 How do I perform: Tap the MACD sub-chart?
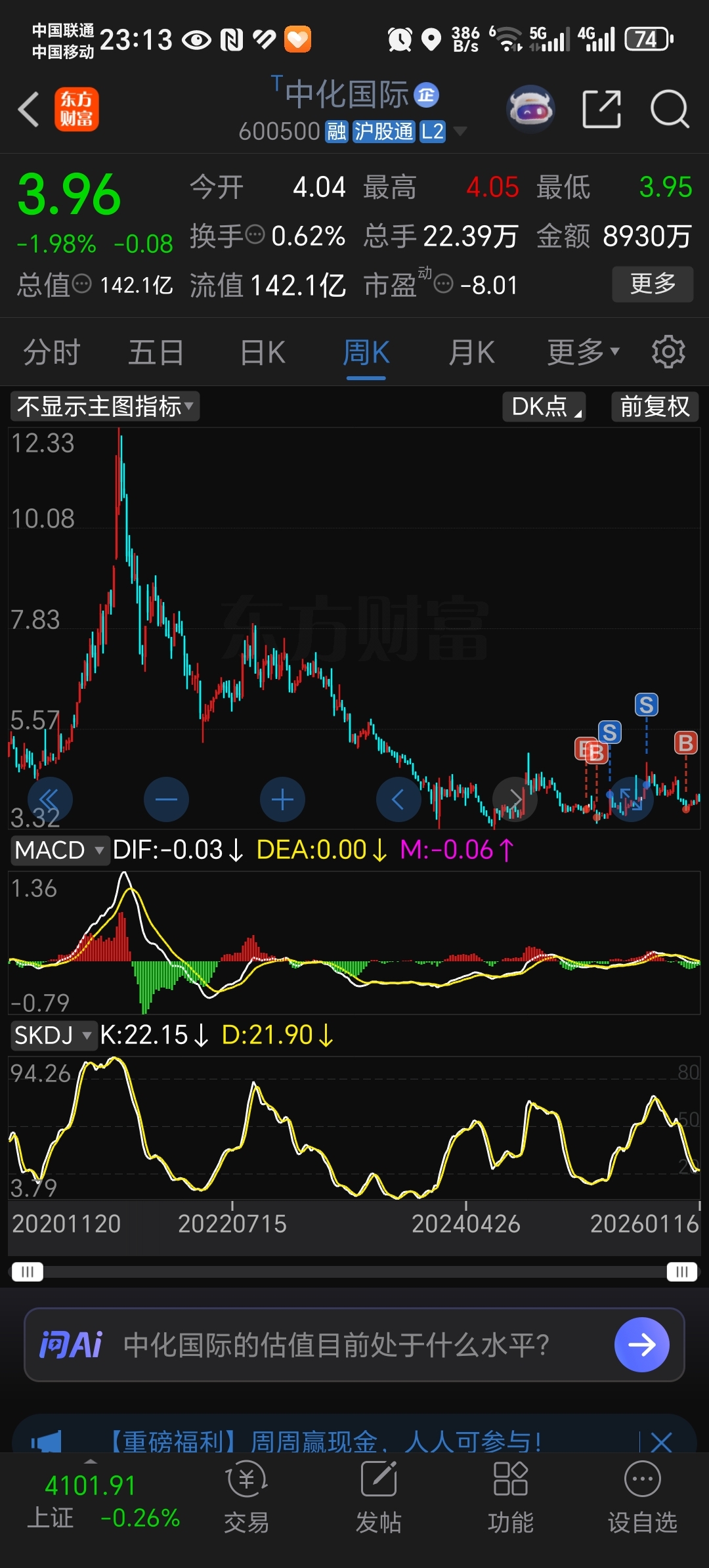(354, 942)
